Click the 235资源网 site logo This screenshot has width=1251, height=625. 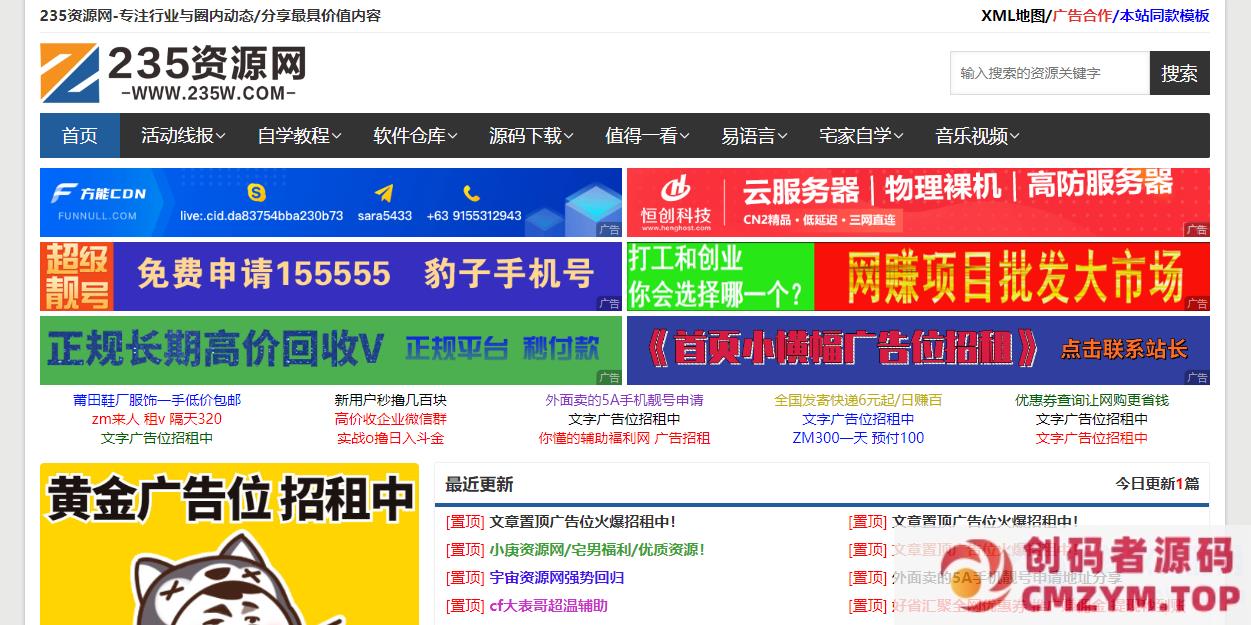[x=173, y=73]
